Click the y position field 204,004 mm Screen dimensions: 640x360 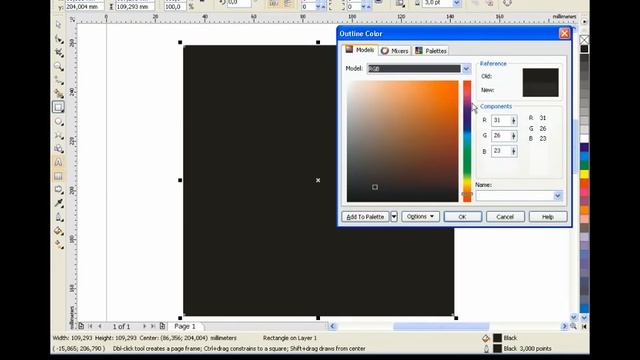[84, 7]
